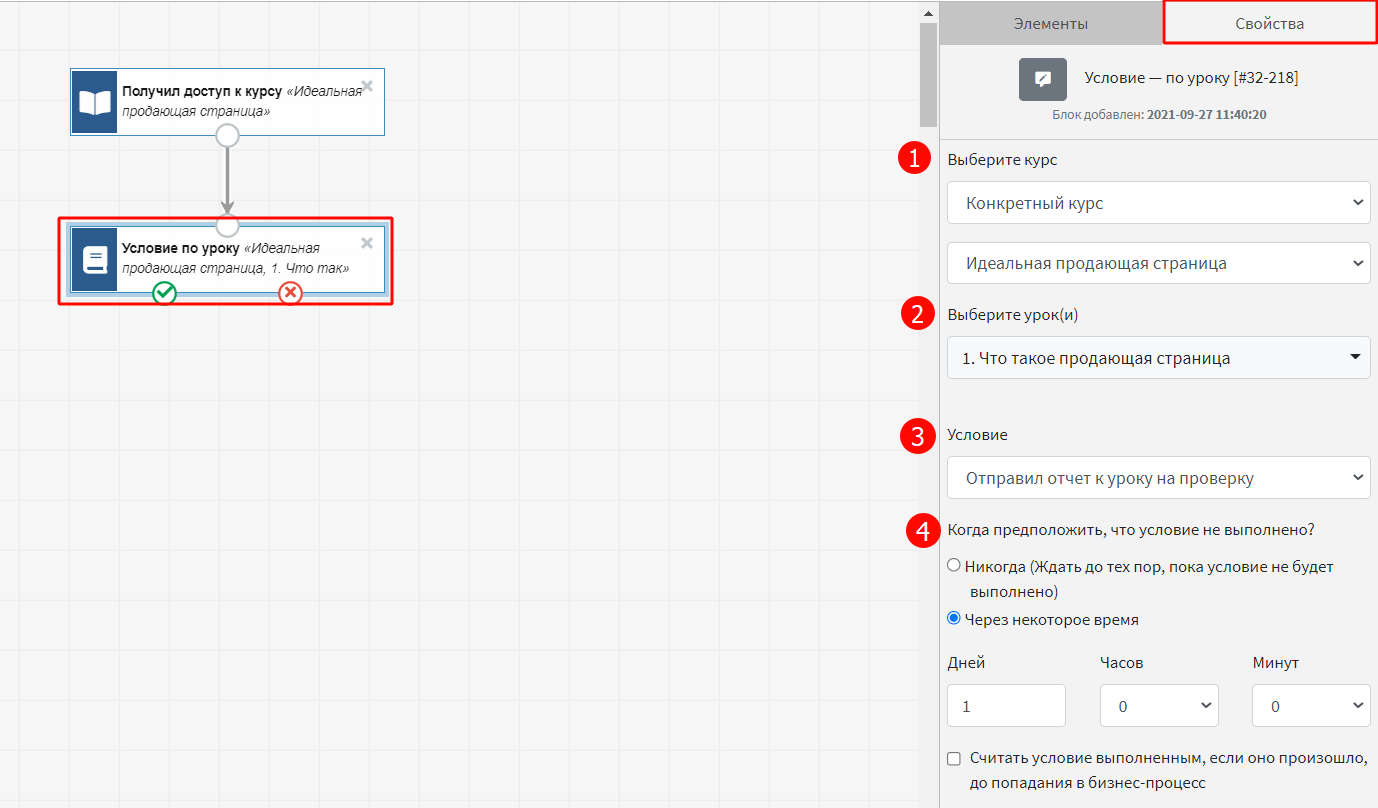Viewport: 1378px width, 808px height.
Task: Remove the 'Условие по уроку' block
Action: pyautogui.click(x=367, y=243)
